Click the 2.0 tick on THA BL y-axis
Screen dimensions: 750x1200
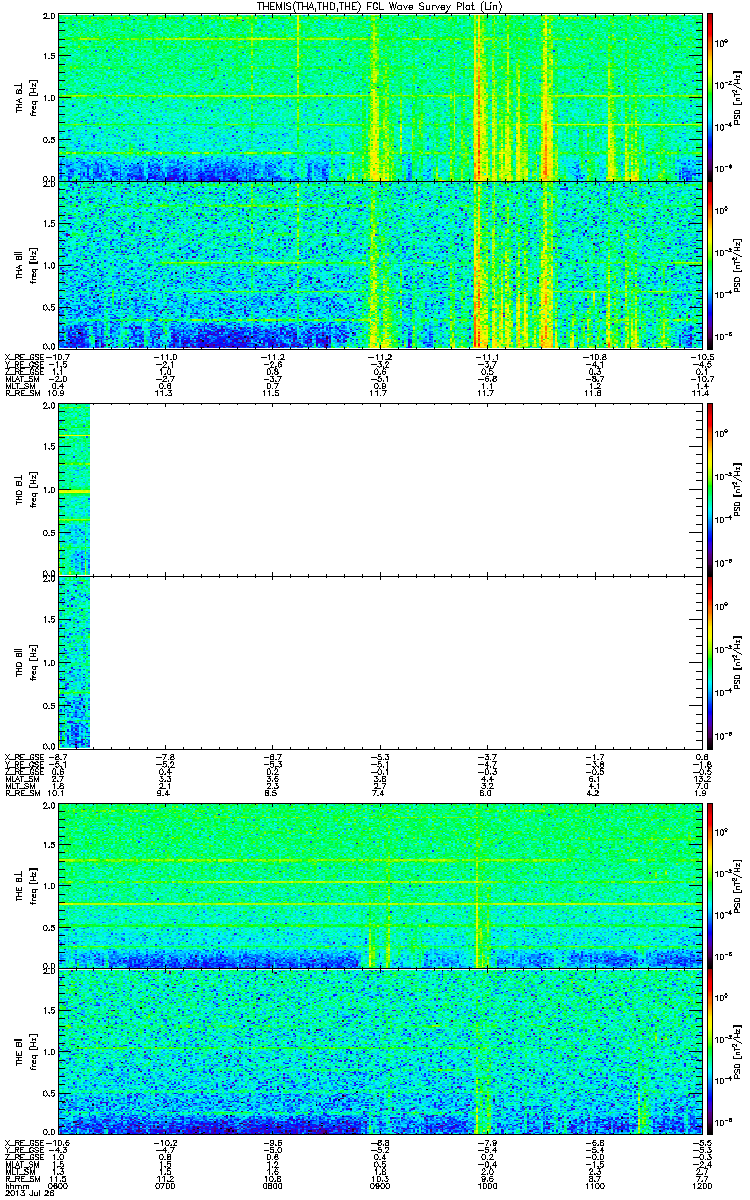[49, 18]
